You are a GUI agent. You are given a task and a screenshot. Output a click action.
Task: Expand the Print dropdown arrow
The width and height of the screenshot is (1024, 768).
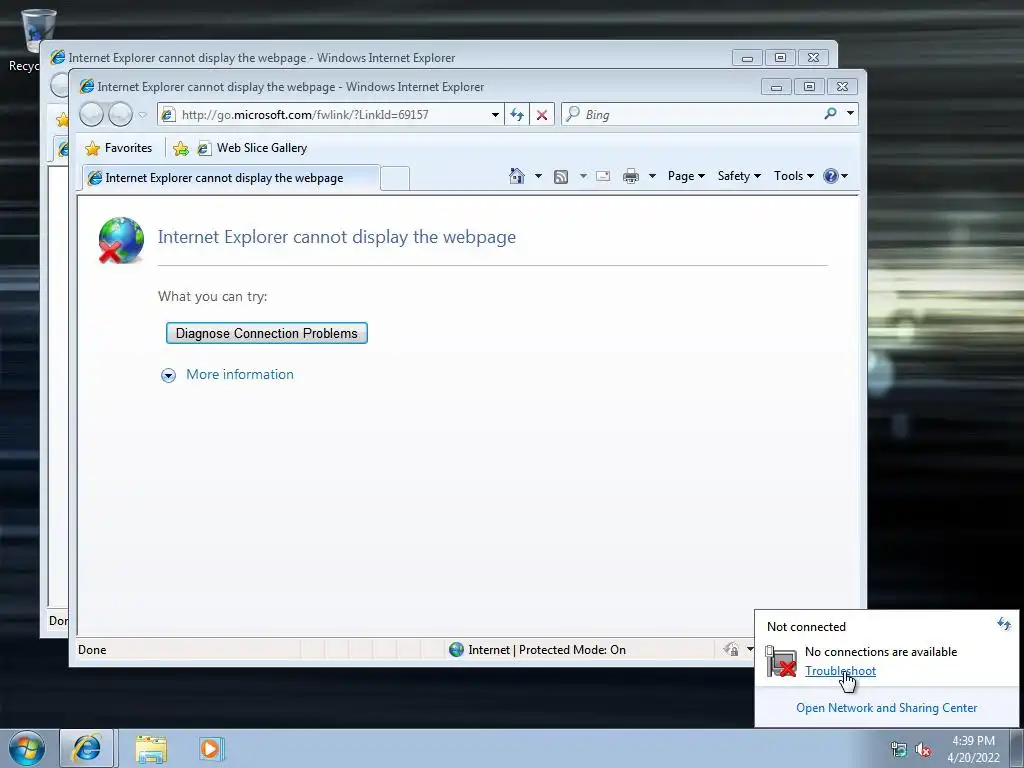(x=652, y=176)
